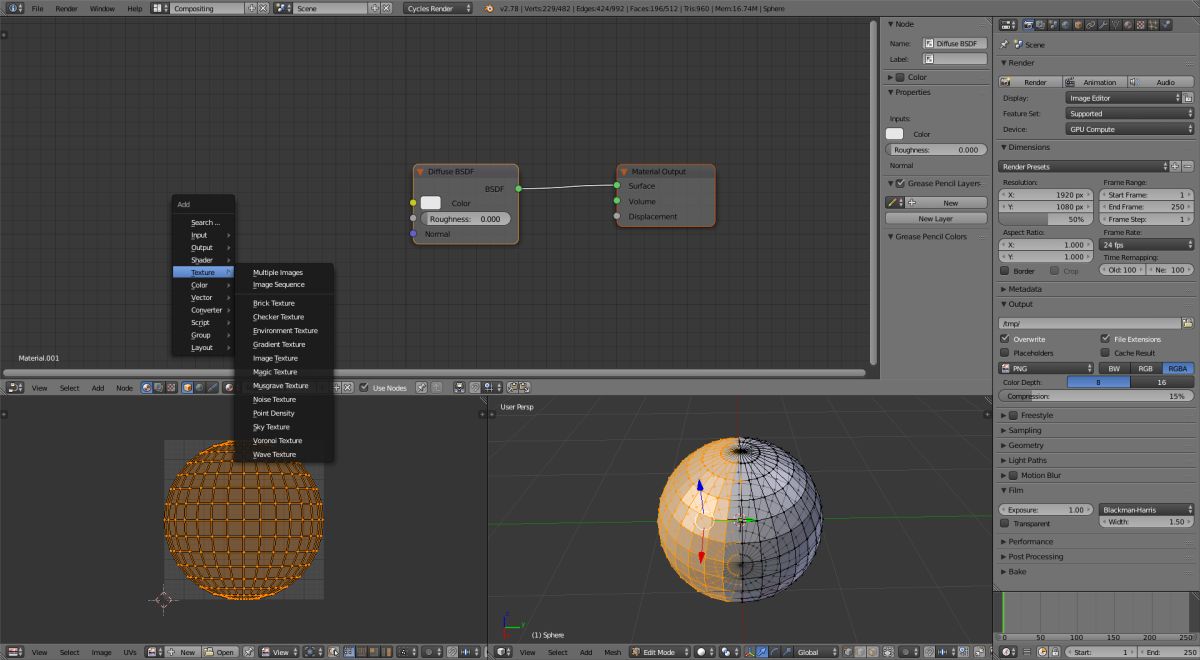Disable the Overwrite checkbox
This screenshot has height=660, width=1200.
(x=1005, y=339)
